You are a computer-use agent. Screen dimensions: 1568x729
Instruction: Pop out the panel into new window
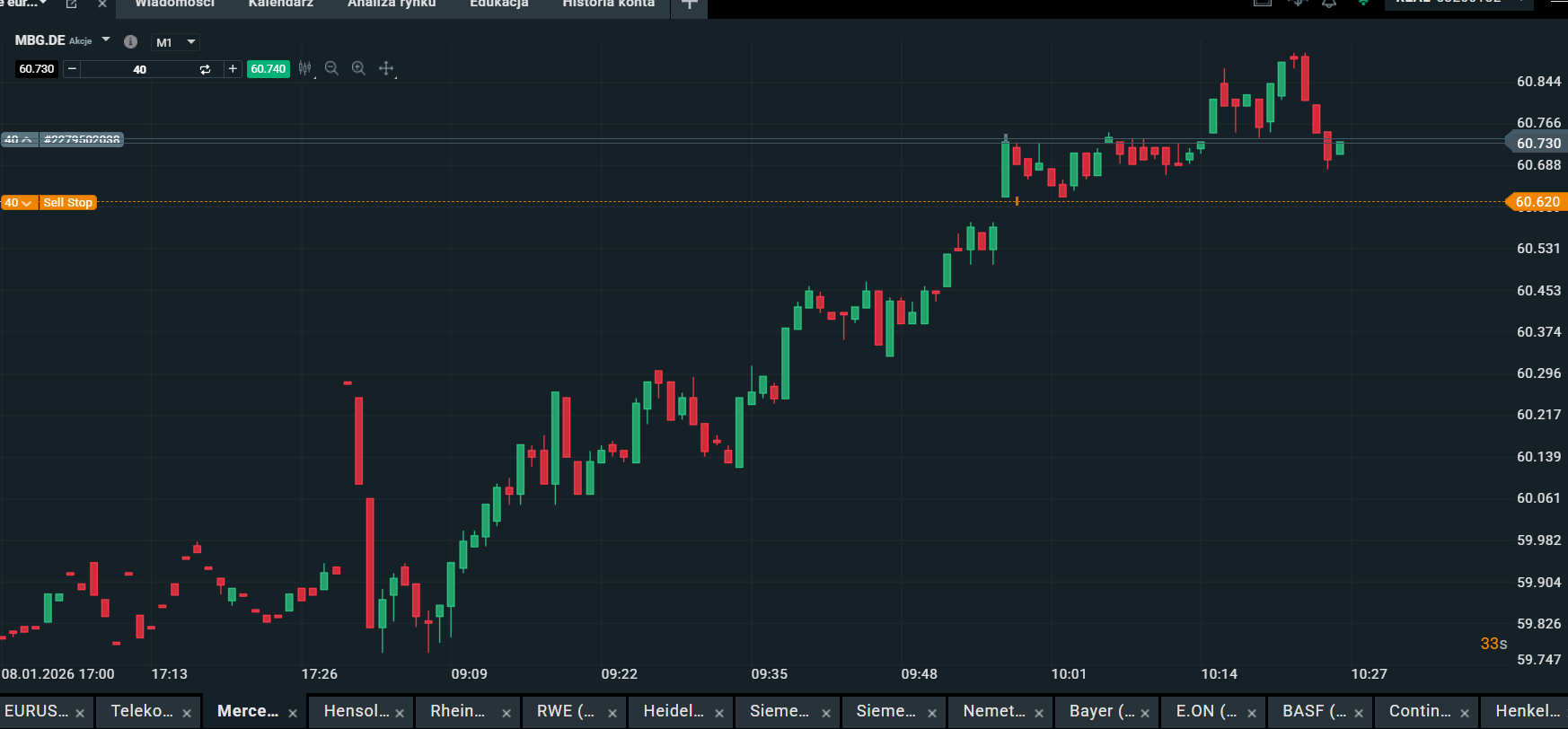(72, 4)
